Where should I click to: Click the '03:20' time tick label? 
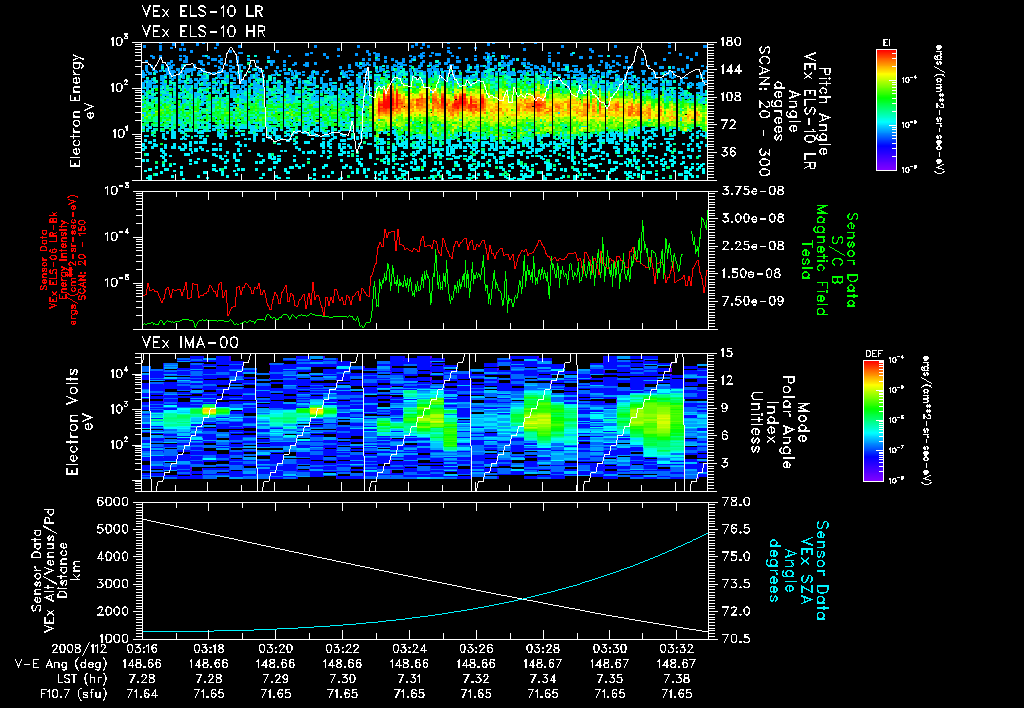[x=276, y=649]
